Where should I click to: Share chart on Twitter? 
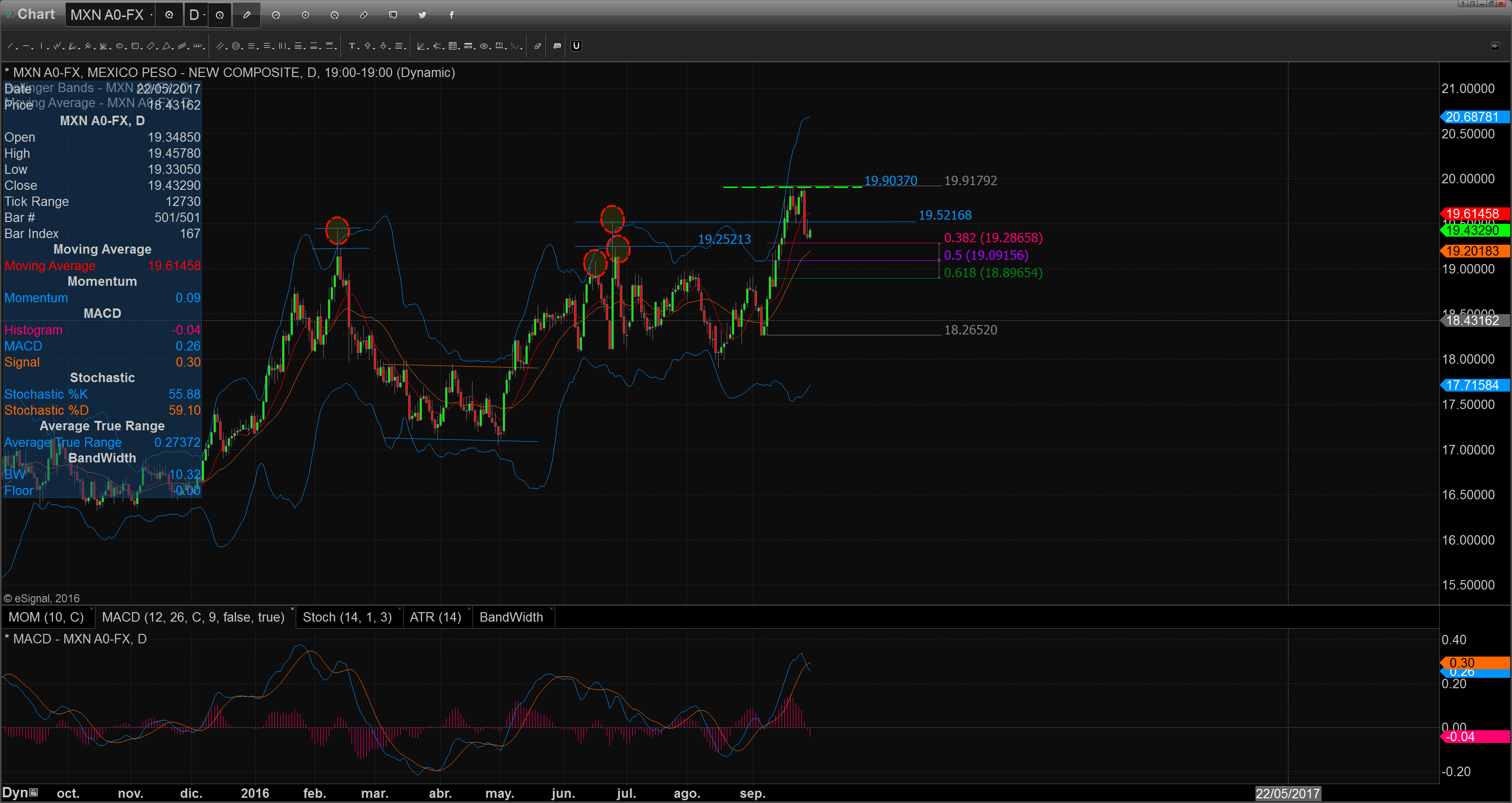(x=422, y=15)
